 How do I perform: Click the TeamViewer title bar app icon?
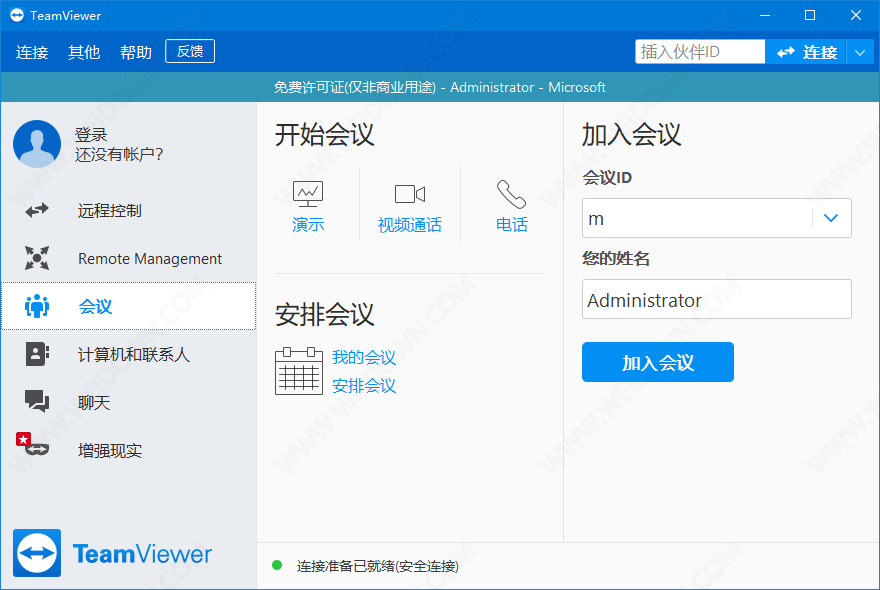coord(17,15)
